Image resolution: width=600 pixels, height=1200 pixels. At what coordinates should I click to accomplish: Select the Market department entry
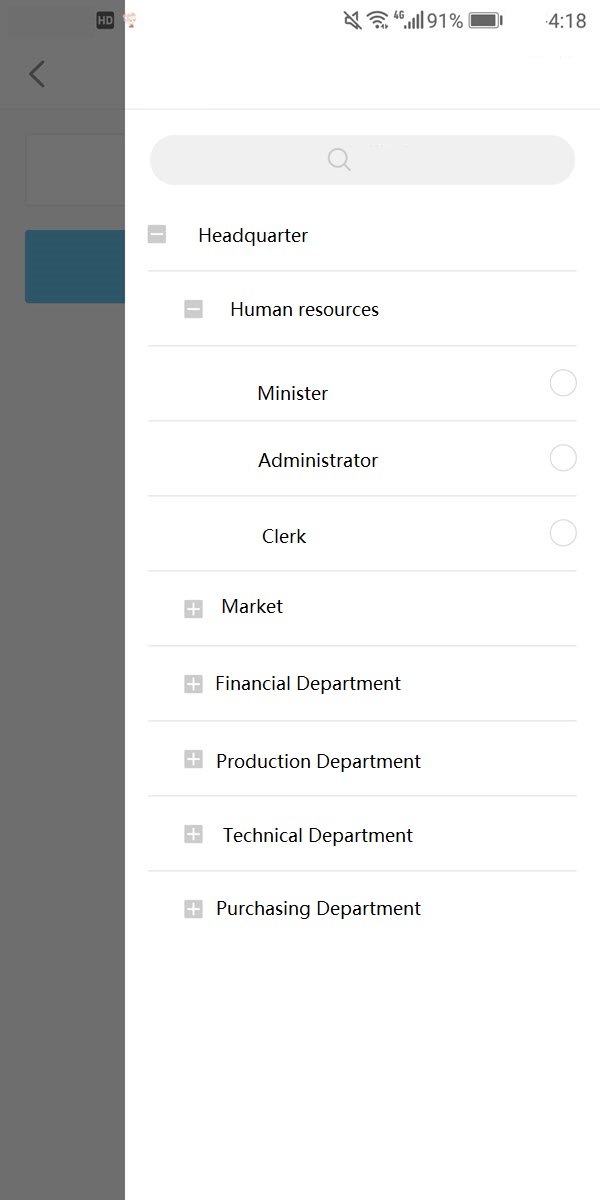pos(251,607)
